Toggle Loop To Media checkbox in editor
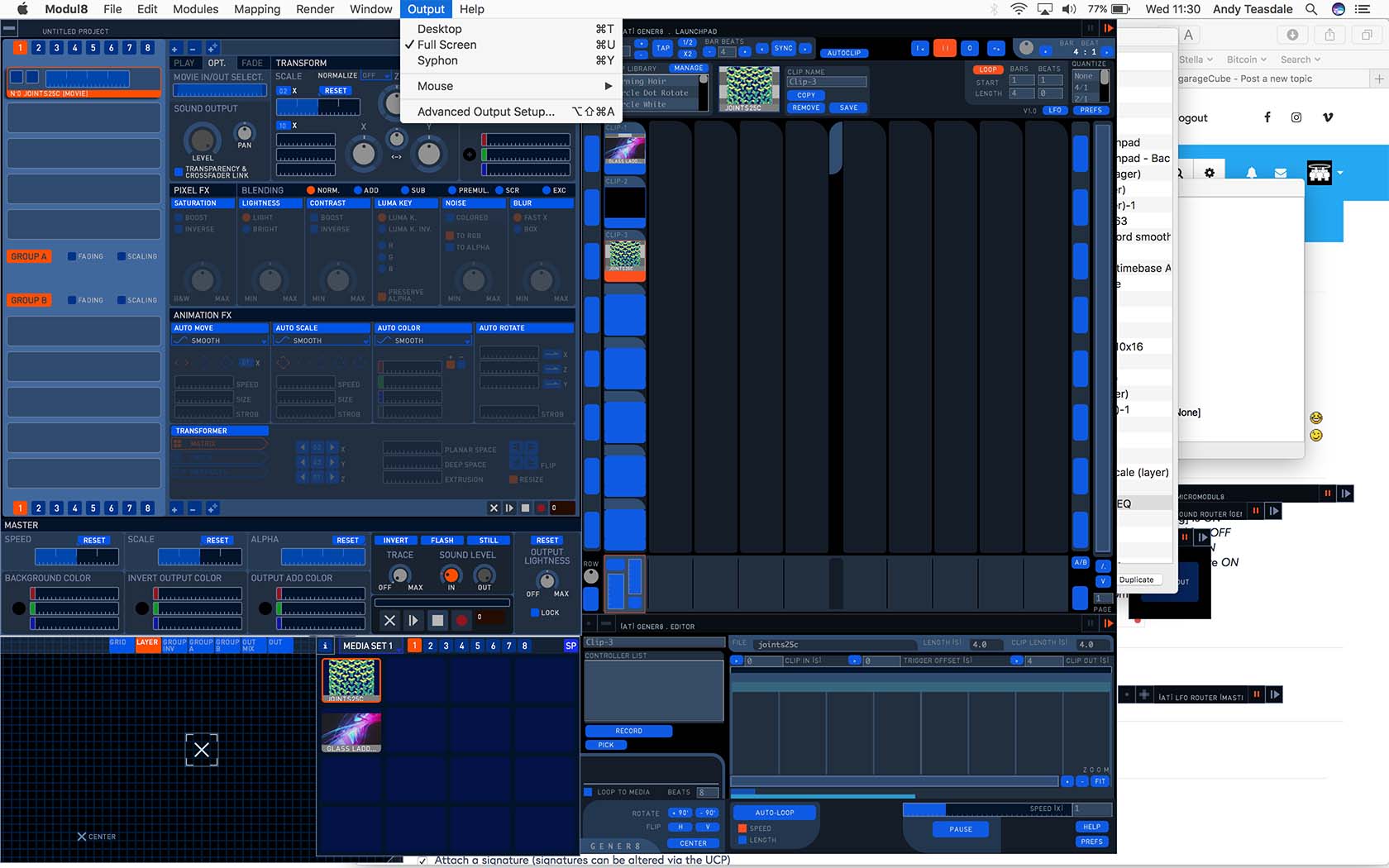This screenshot has width=1389, height=868. pos(589,792)
